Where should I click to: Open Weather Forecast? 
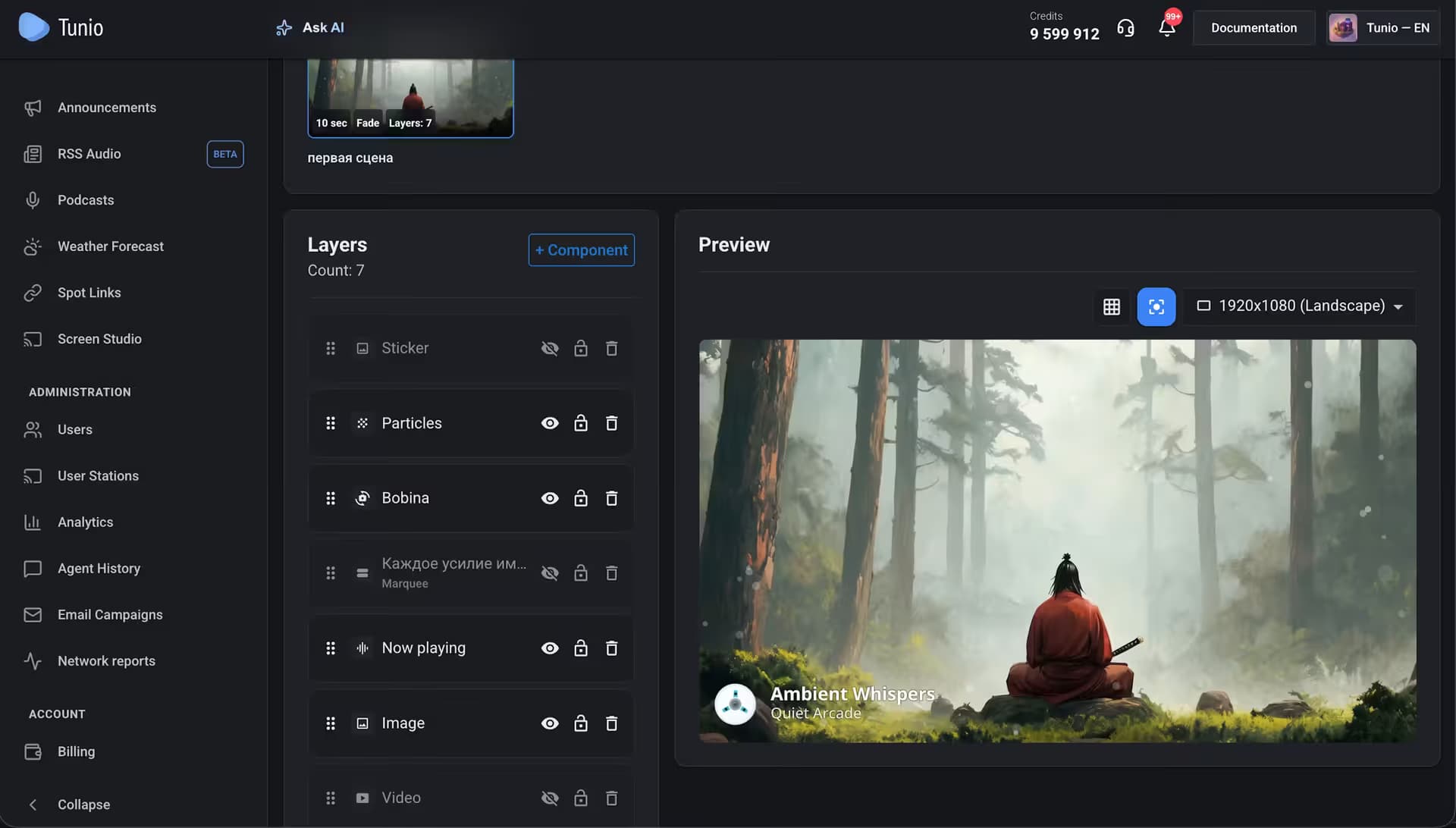point(111,246)
